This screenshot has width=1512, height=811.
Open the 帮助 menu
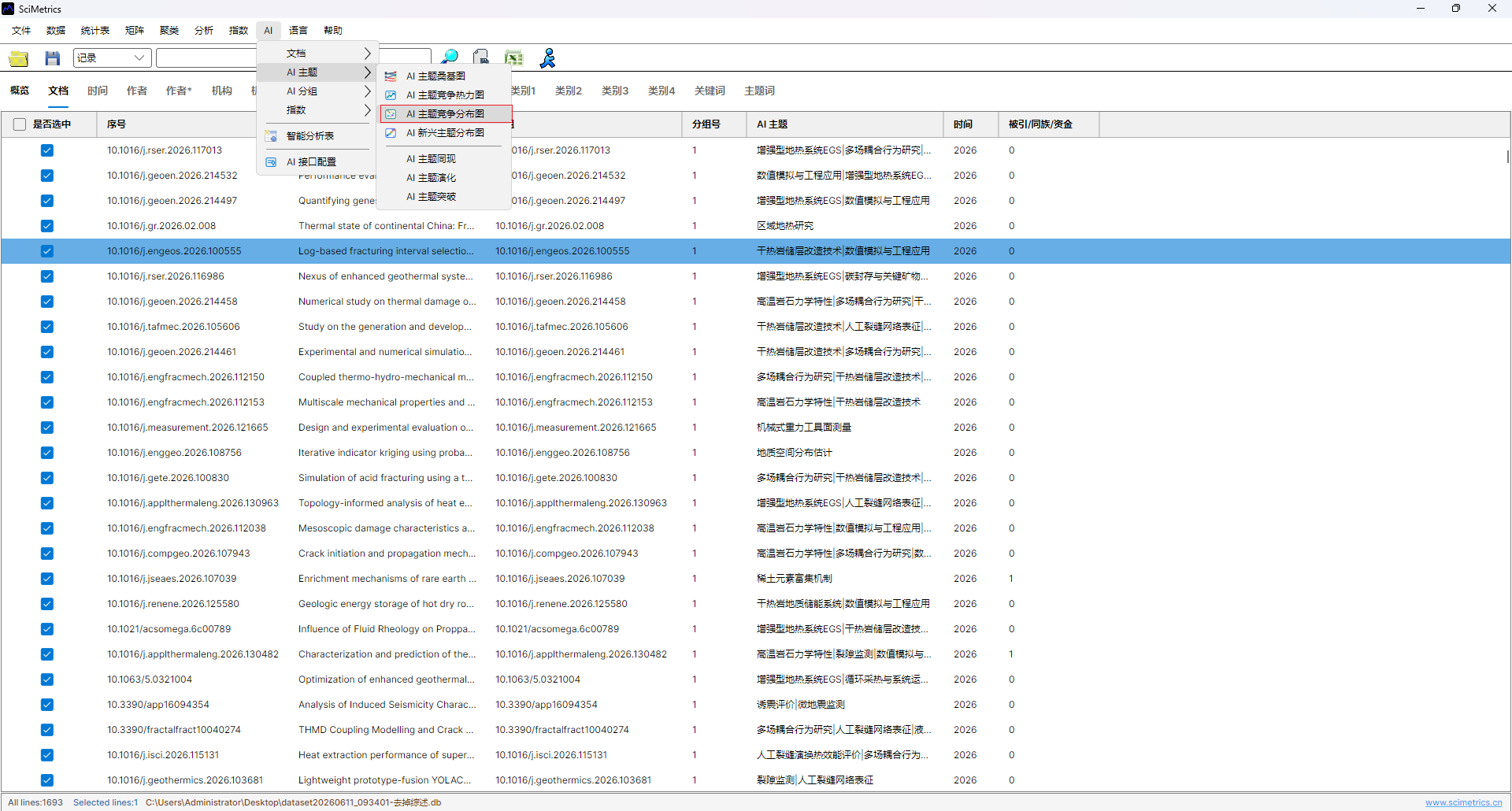(333, 31)
